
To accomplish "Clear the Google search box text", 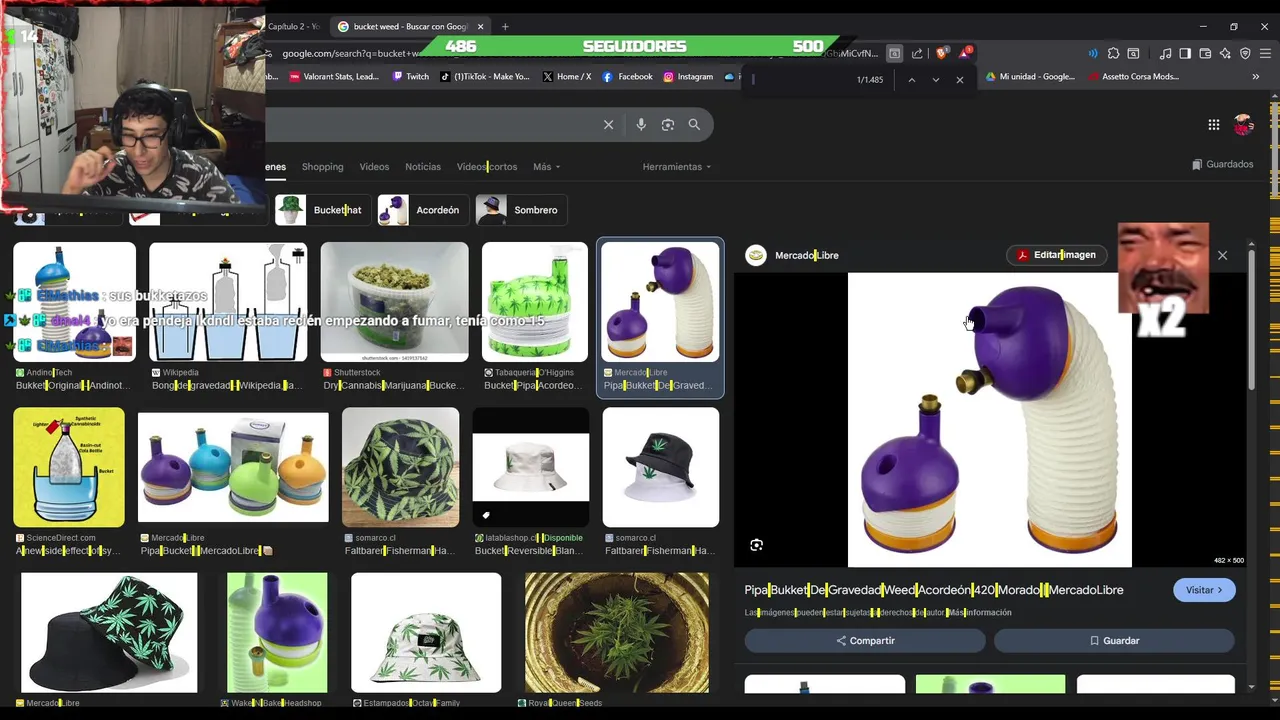I will [x=608, y=124].
